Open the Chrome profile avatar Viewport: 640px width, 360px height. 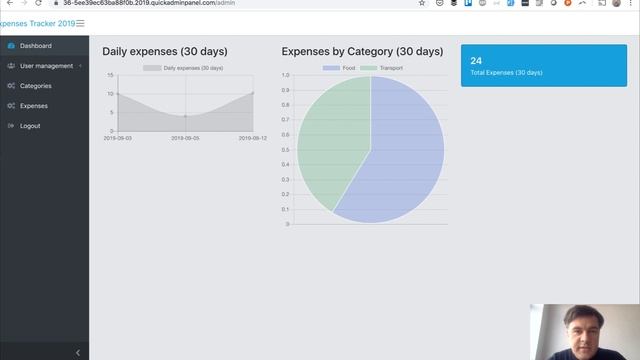click(x=616, y=3)
